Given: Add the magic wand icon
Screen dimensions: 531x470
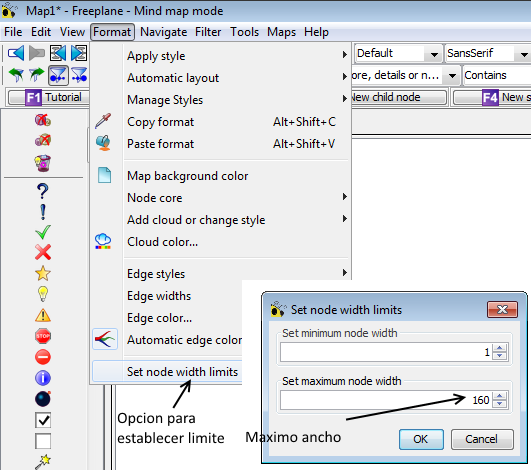Looking at the screenshot, I should click(43, 461).
